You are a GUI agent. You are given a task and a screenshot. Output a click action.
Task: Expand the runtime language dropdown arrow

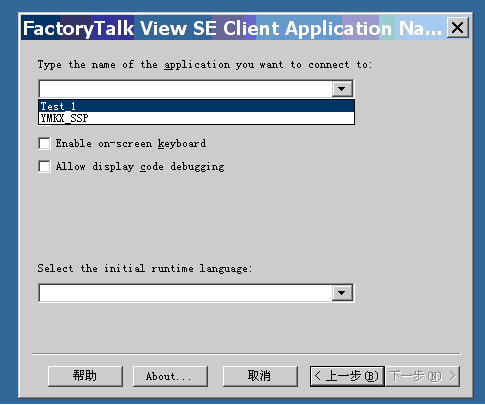click(x=342, y=293)
